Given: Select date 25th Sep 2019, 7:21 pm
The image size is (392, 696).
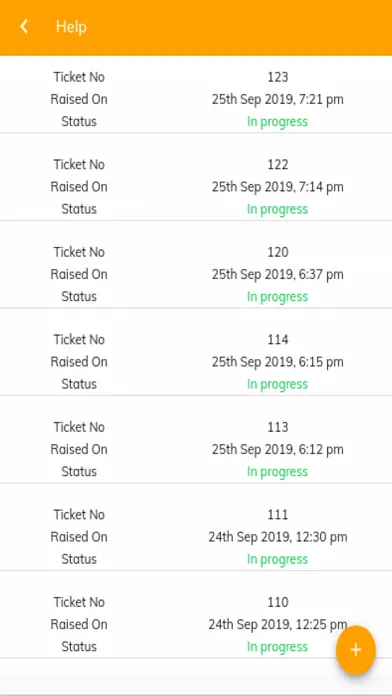Looking at the screenshot, I should click(277, 99).
